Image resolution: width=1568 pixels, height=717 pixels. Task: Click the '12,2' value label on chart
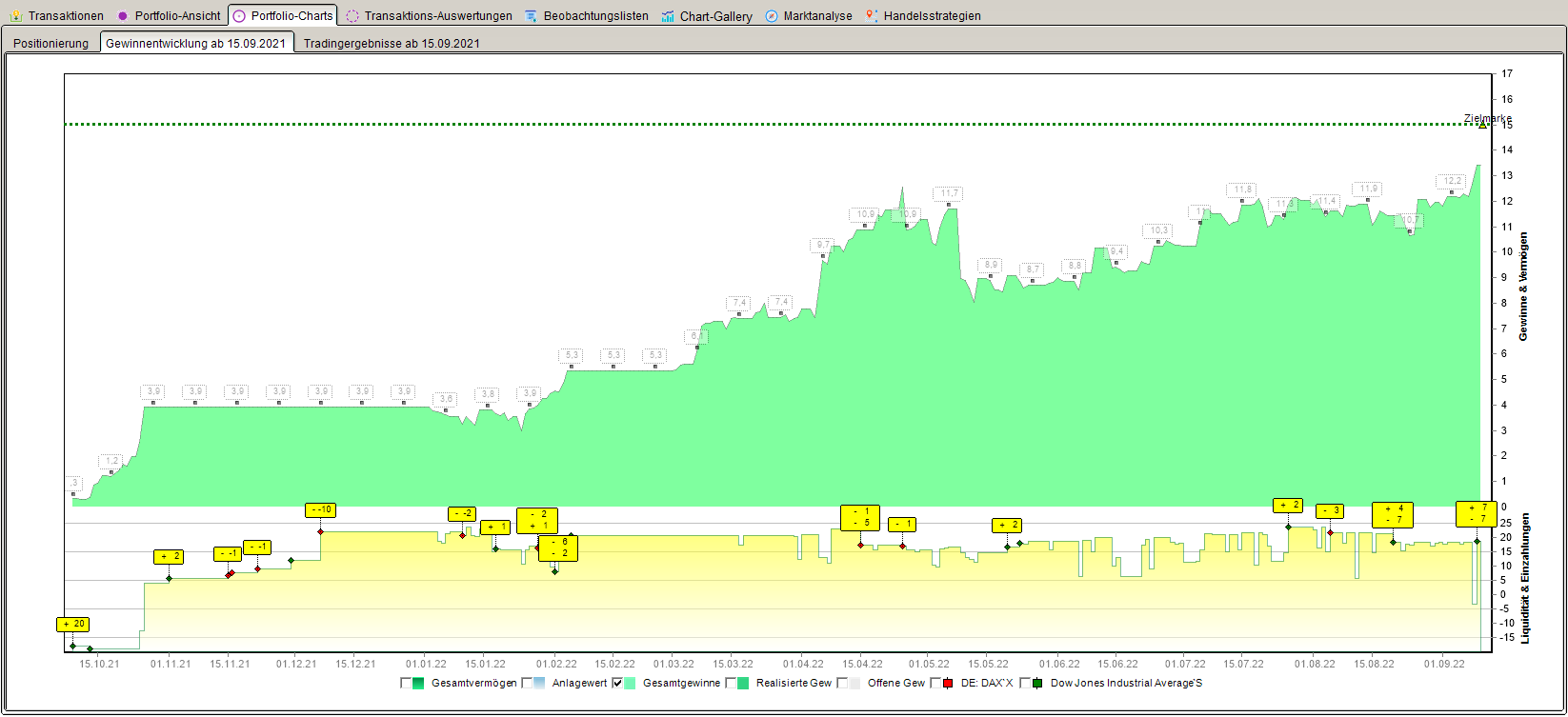[x=1452, y=181]
